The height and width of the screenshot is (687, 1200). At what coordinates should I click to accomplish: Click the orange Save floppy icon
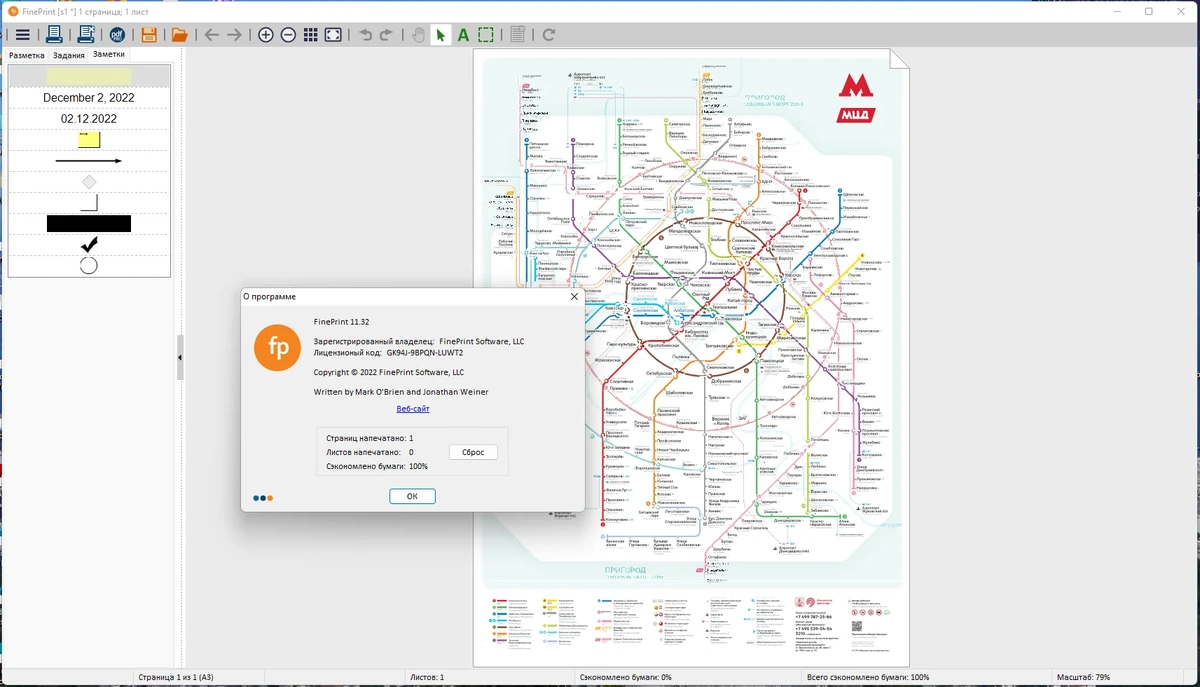click(149, 35)
